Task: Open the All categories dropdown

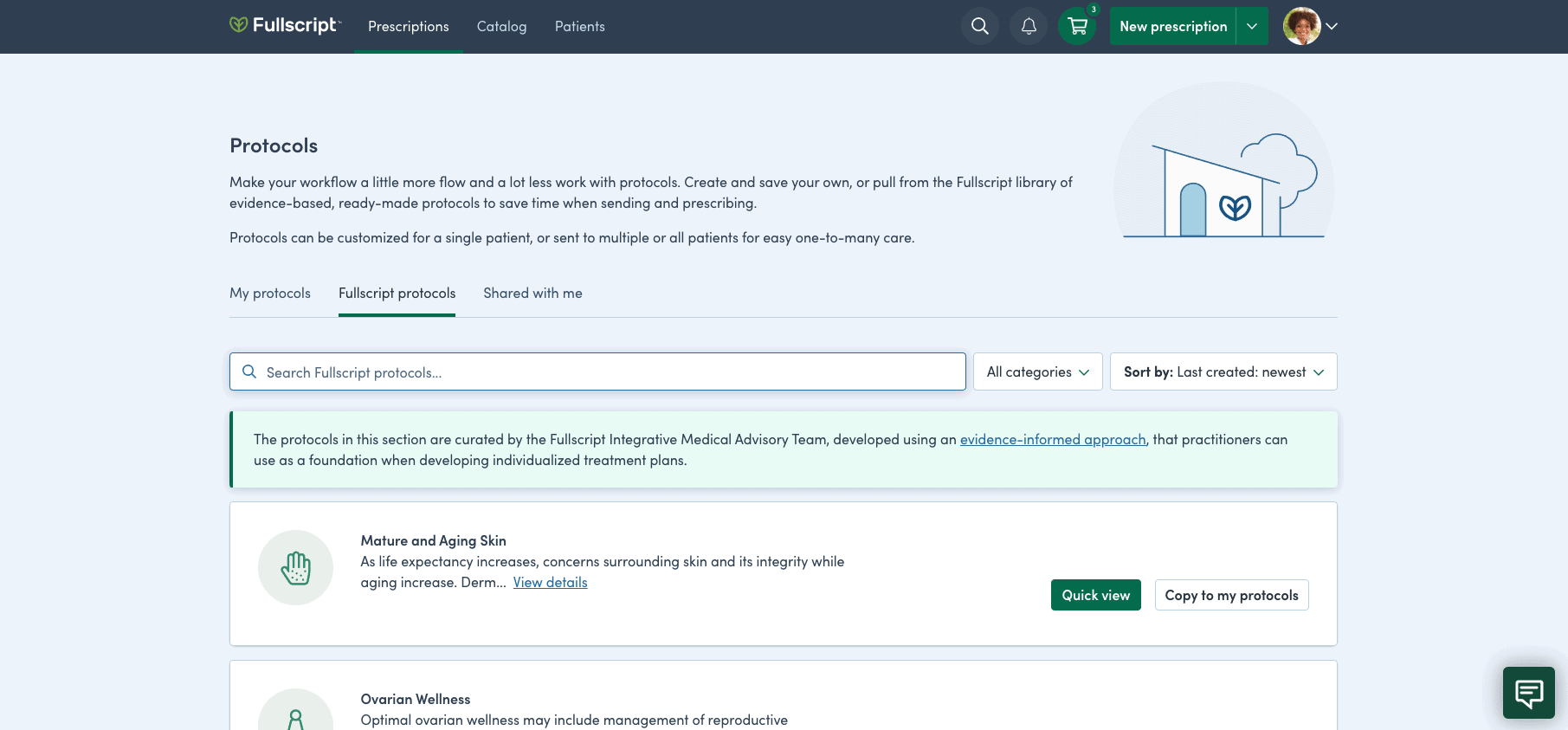Action: [1038, 371]
